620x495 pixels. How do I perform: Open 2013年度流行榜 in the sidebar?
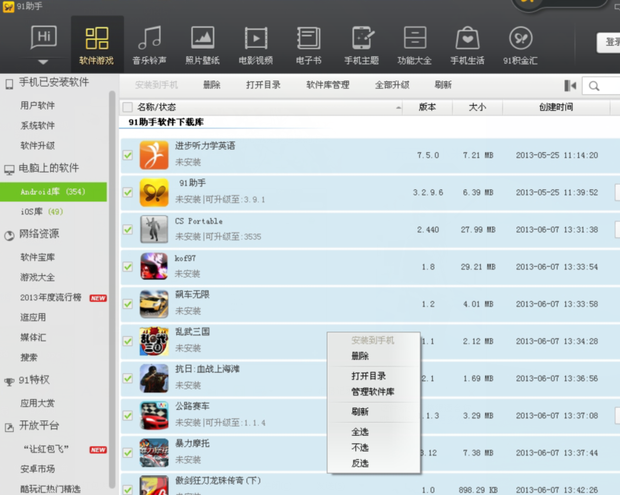click(51, 298)
